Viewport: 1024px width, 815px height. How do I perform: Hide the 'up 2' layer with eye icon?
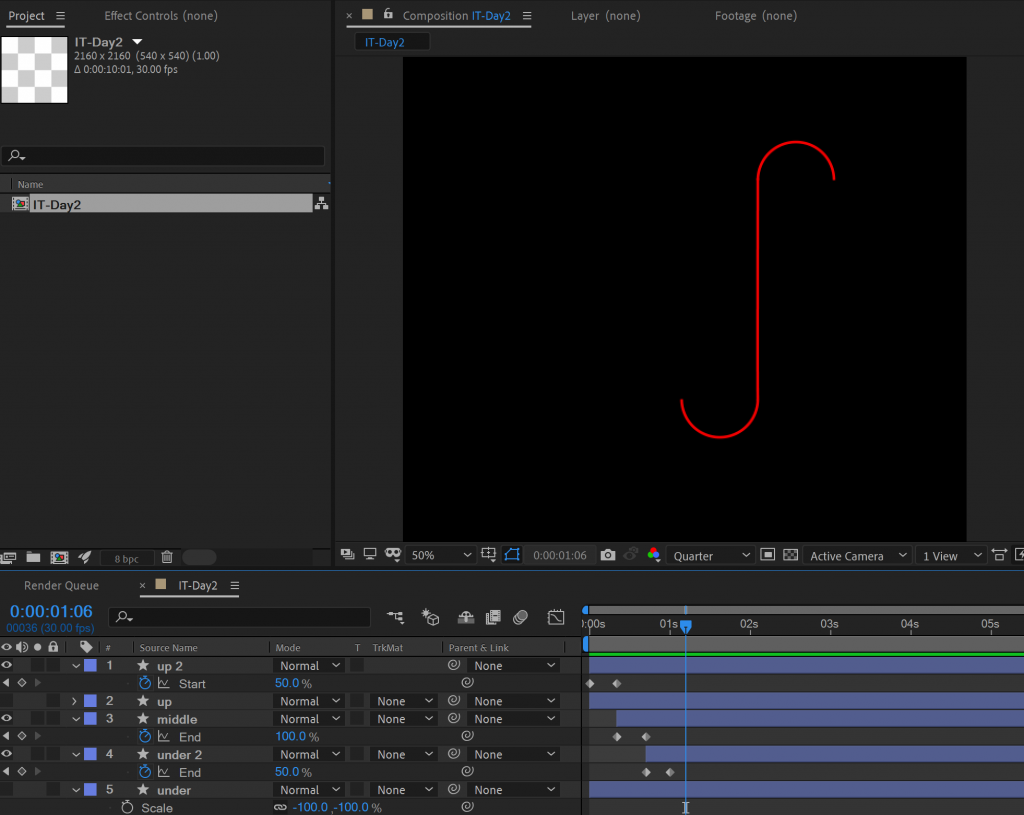[x=7, y=665]
